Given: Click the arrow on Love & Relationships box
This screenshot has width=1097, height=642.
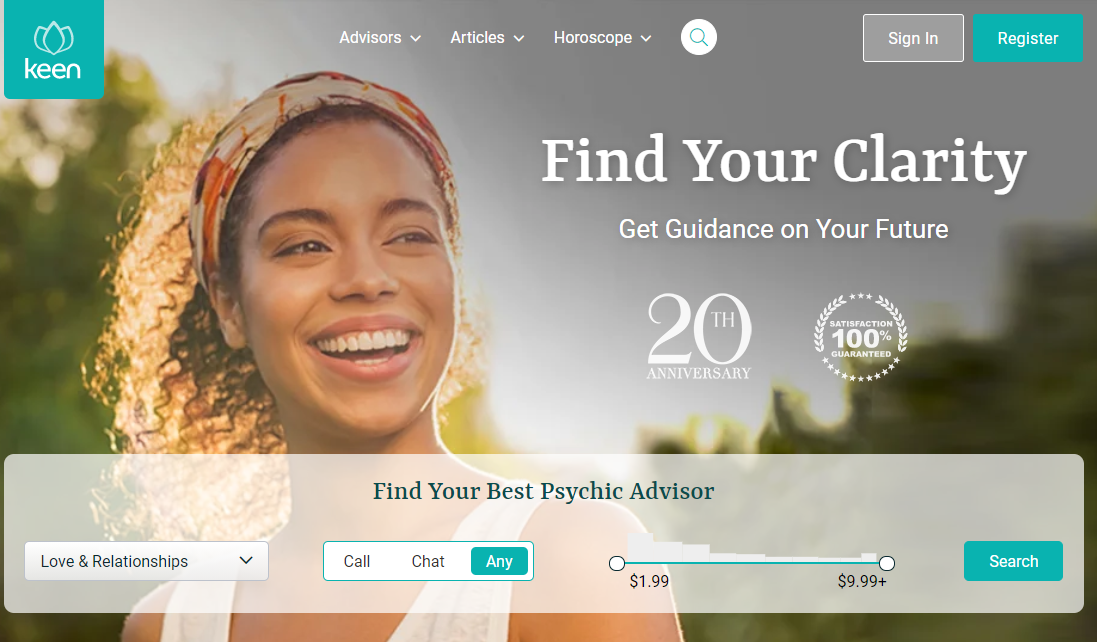Looking at the screenshot, I should pos(246,561).
